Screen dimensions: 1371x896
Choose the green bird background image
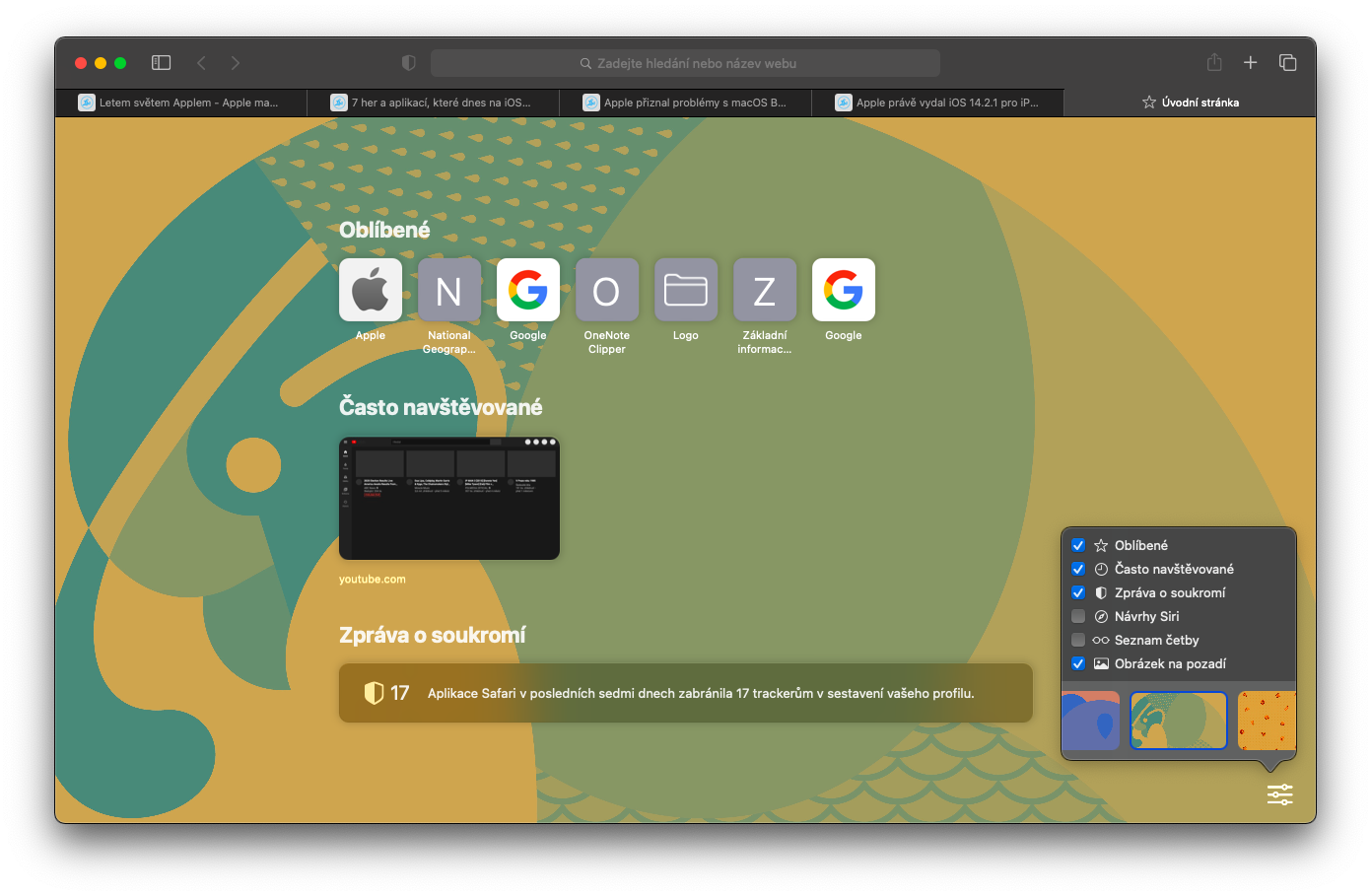click(1179, 721)
